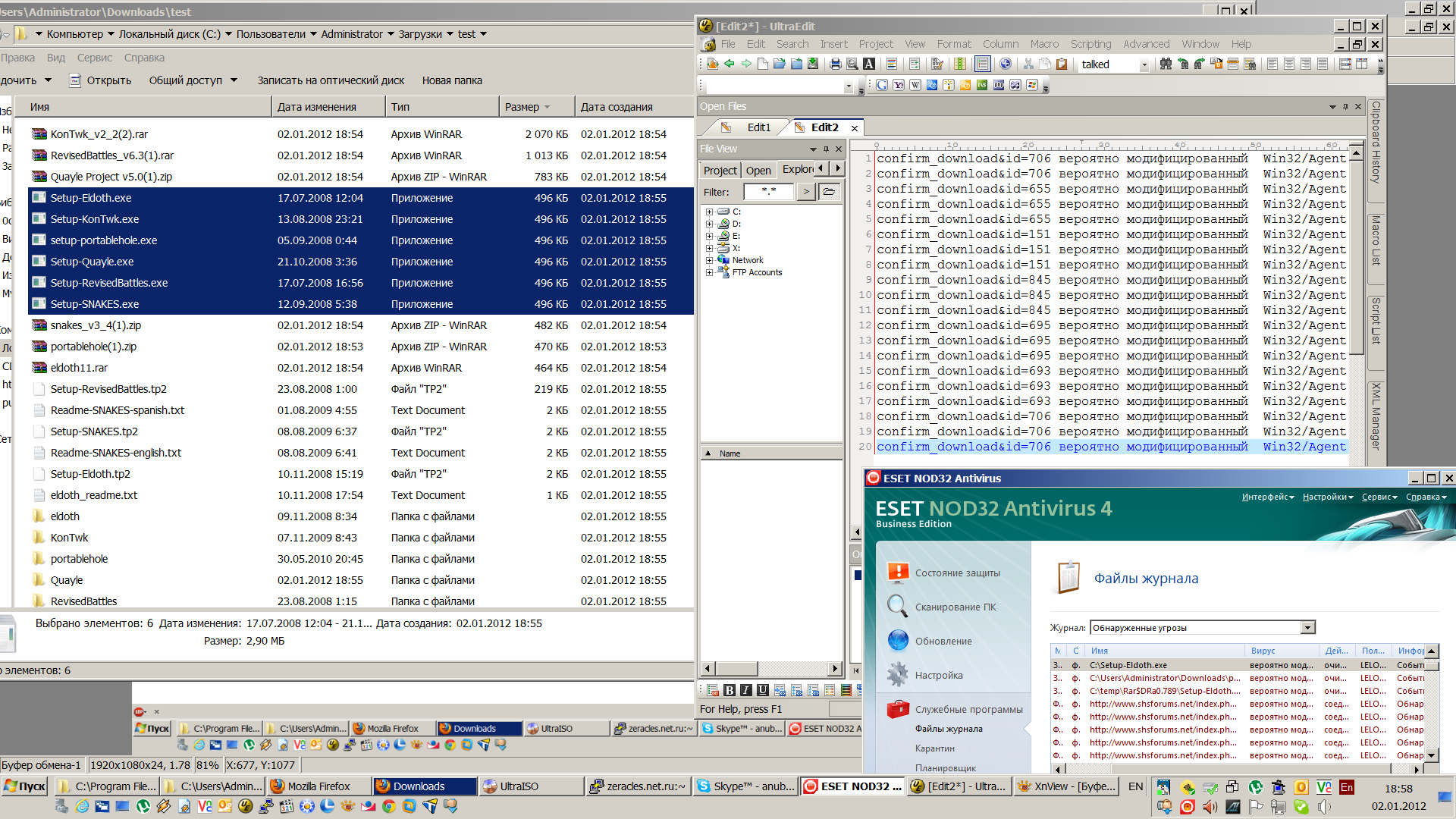Expand the C: drive node in File View
This screenshot has height=819, width=1456.
(710, 212)
